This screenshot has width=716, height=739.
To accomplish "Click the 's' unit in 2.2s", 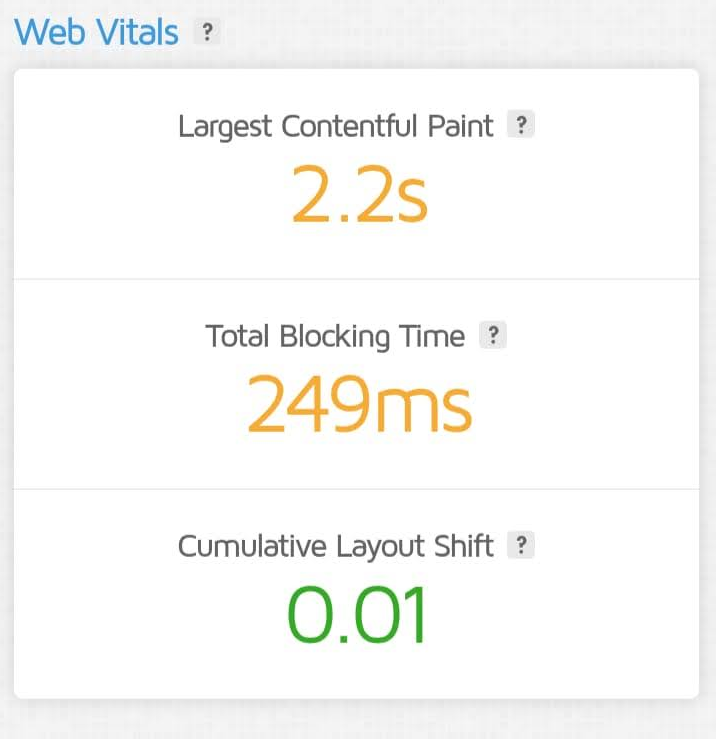I will (410, 198).
